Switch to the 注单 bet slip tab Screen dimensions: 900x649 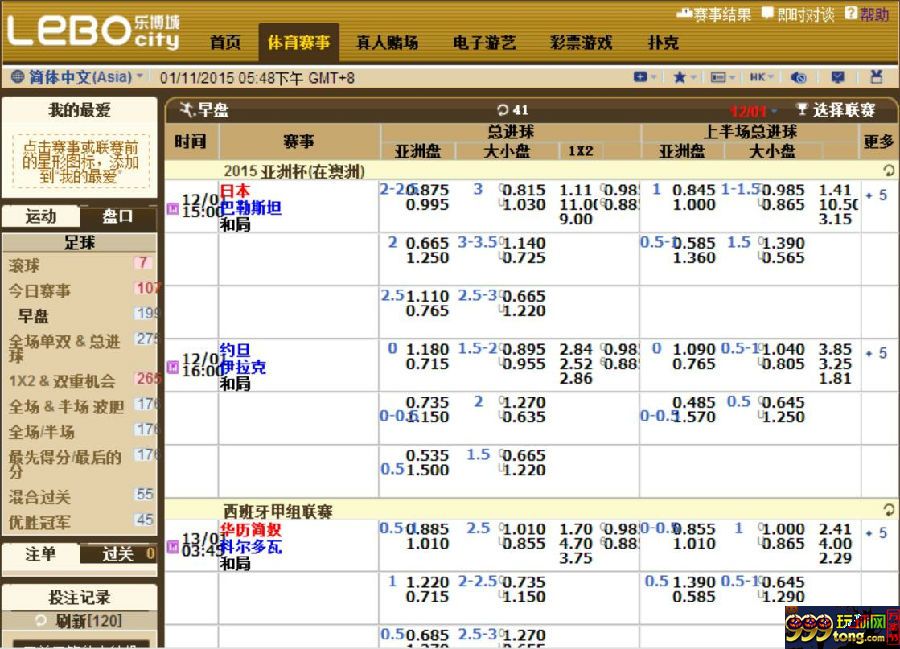pos(41,554)
